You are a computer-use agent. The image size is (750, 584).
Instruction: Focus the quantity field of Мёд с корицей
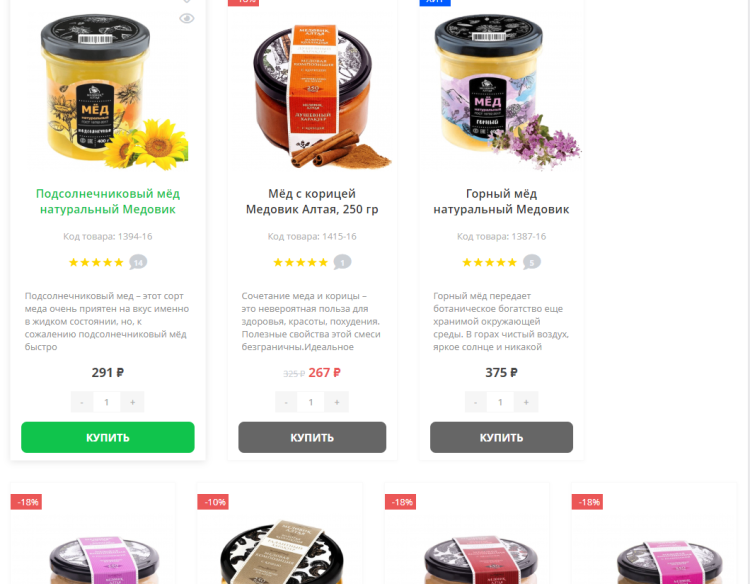pos(311,402)
